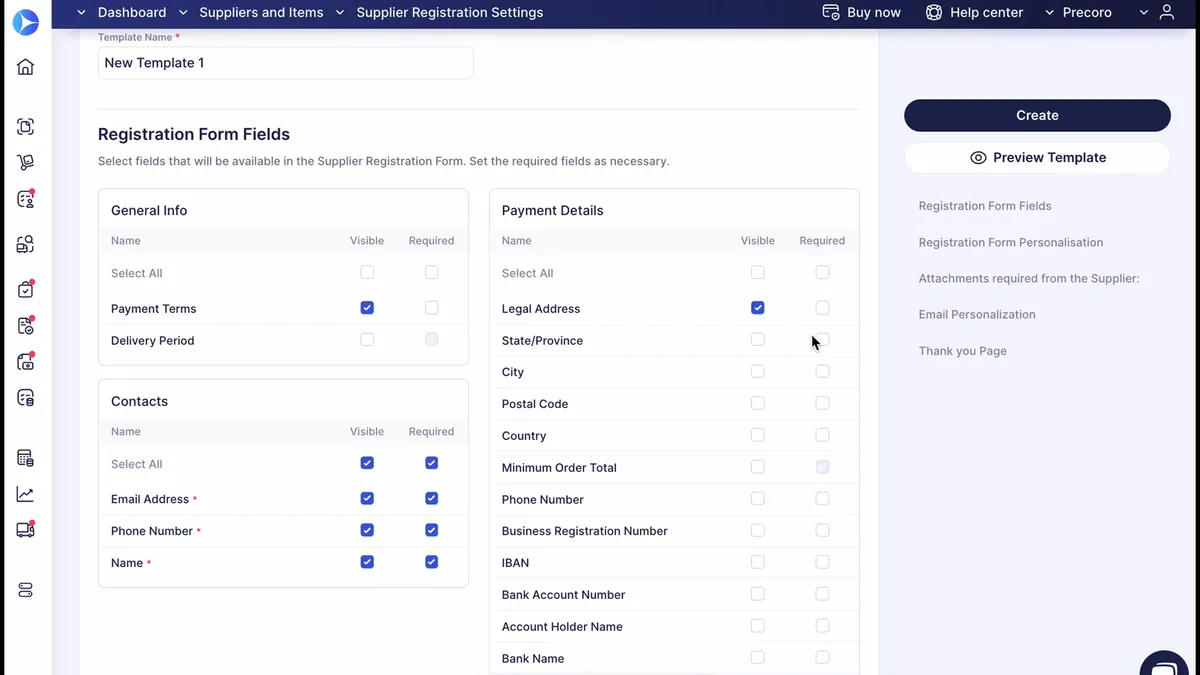Check Payment Details Select All Visible
The image size is (1200, 675).
tap(757, 272)
